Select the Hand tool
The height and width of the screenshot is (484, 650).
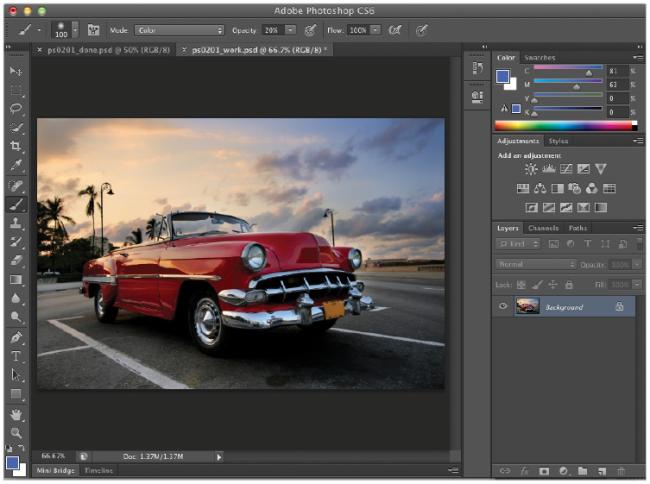[16, 414]
